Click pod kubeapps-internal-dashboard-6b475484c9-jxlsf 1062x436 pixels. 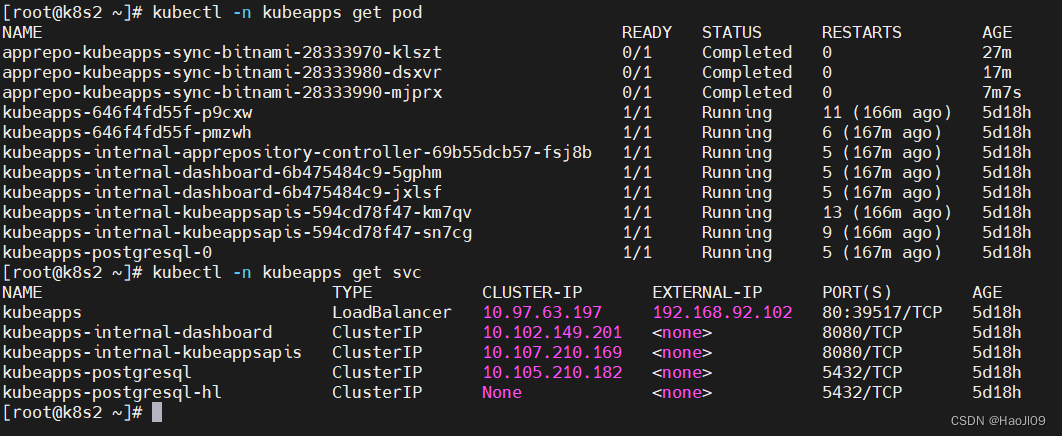(222, 192)
